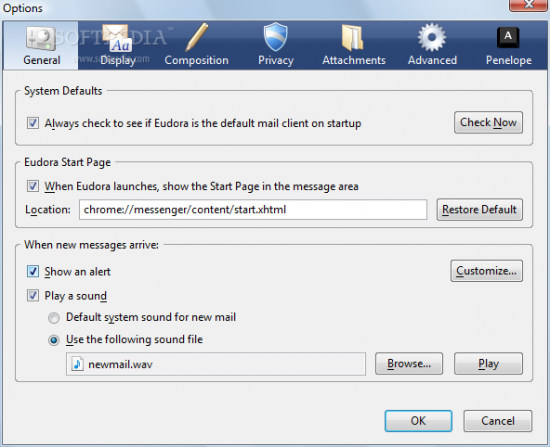Open the Attachments folder icon
The width and height of the screenshot is (550, 447).
353,38
